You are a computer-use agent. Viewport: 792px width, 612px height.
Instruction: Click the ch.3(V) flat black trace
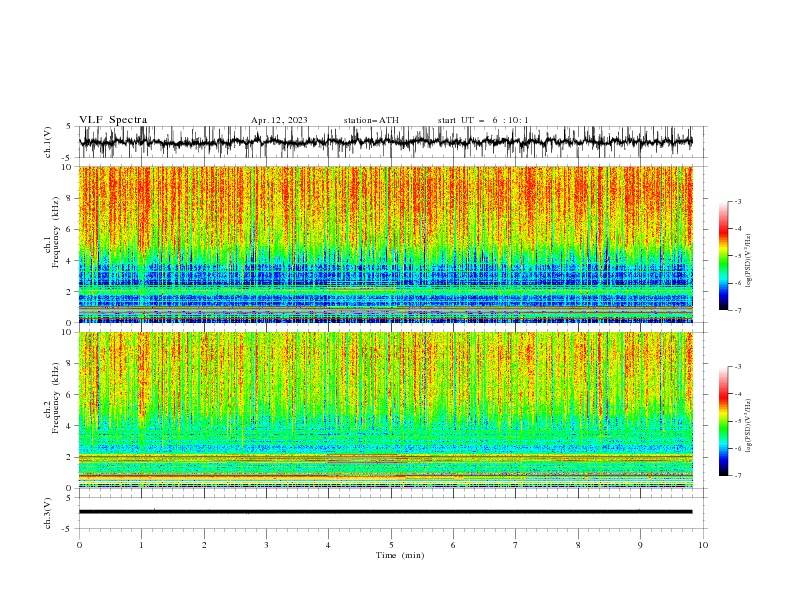[386, 512]
